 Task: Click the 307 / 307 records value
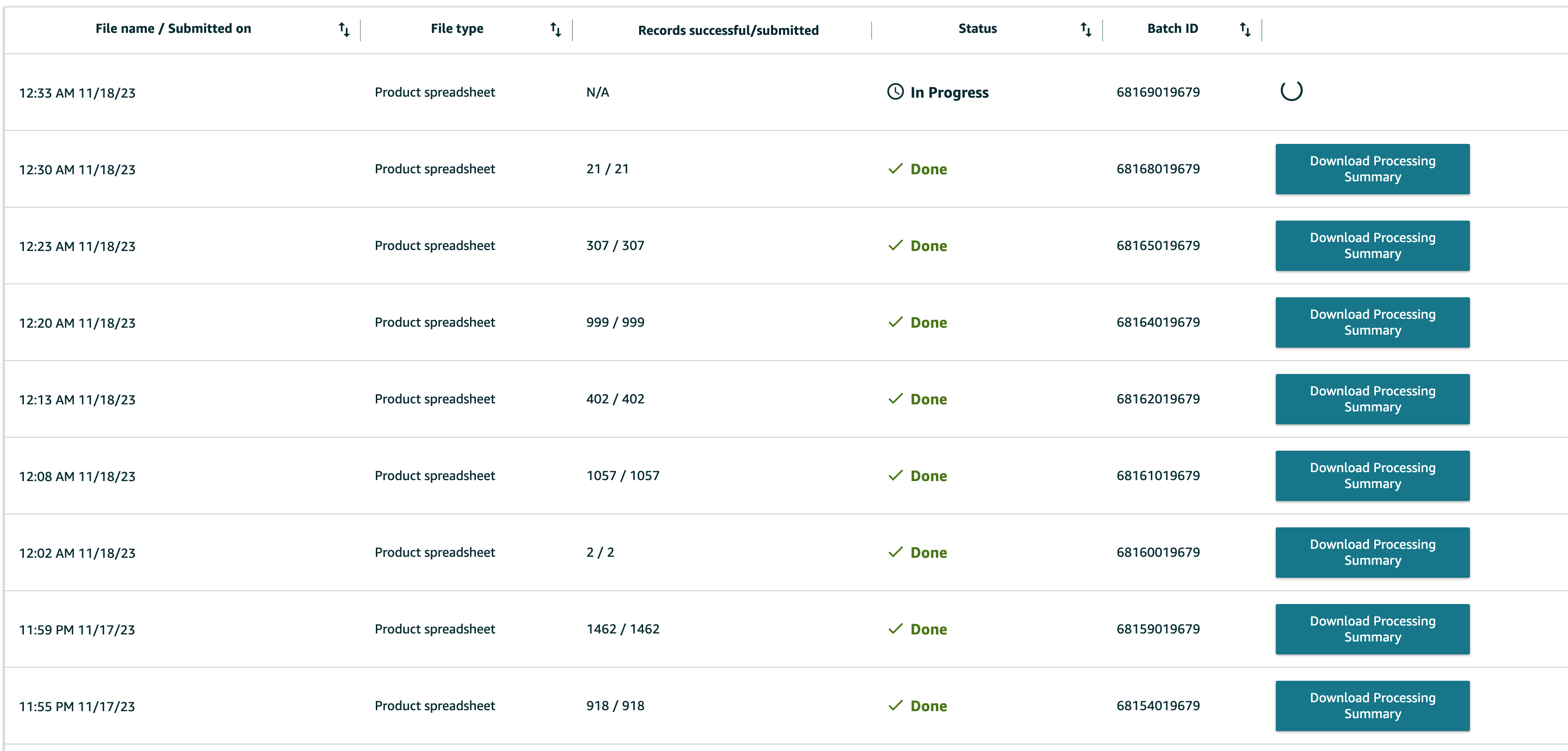[615, 246]
